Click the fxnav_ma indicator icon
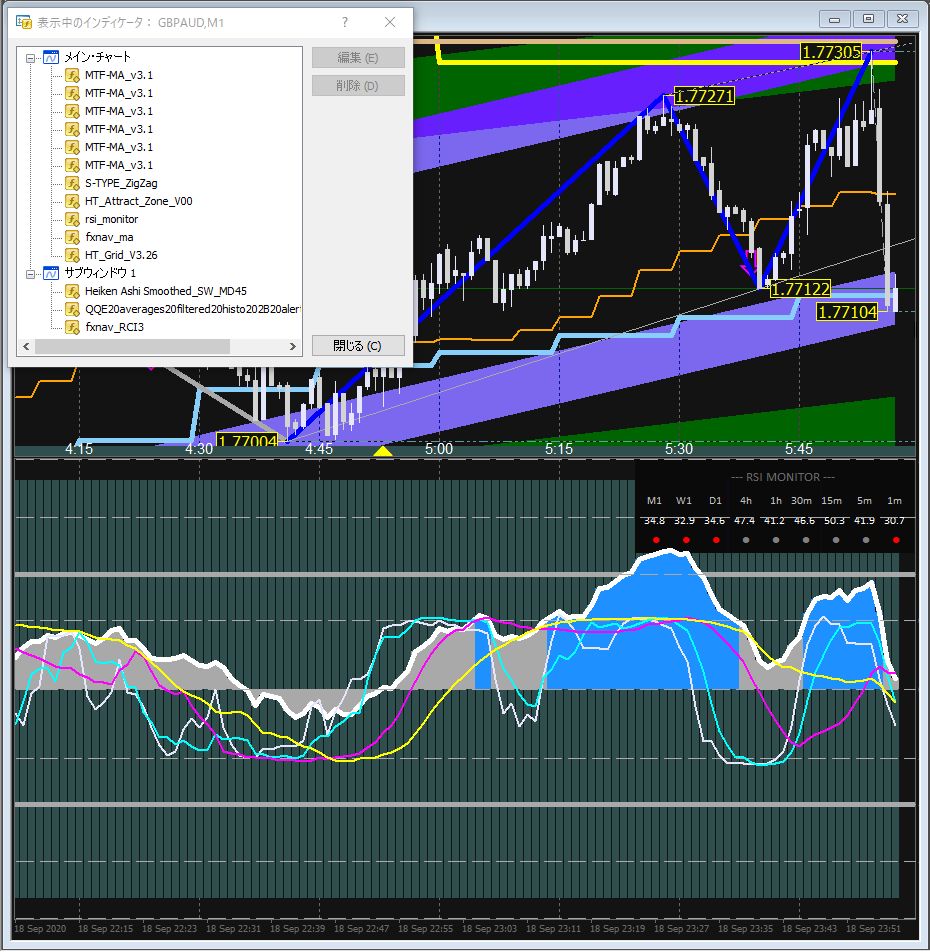 tap(72, 237)
